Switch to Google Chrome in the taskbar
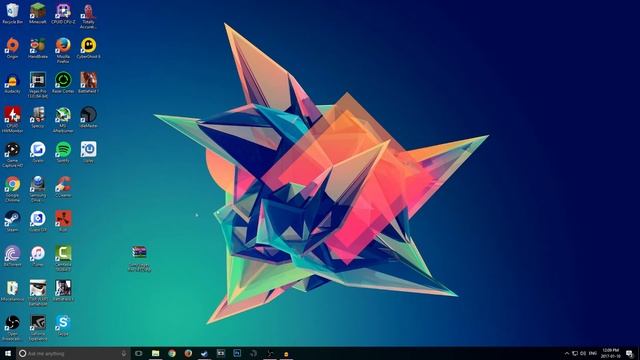Image resolution: width=640 pixels, height=360 pixels. (x=172, y=353)
